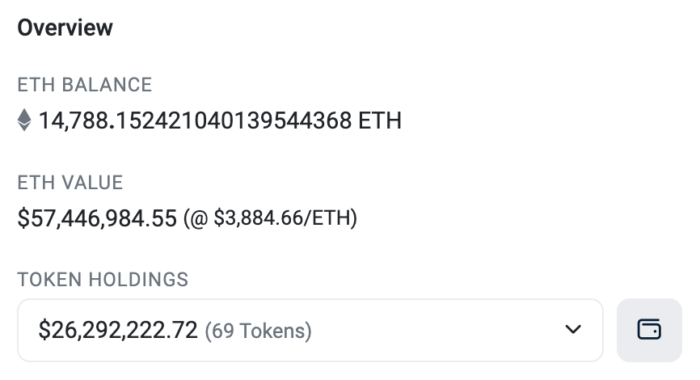Click the $26,292,222.72 token value
Viewport: 700px width, 380px height.
point(118,330)
